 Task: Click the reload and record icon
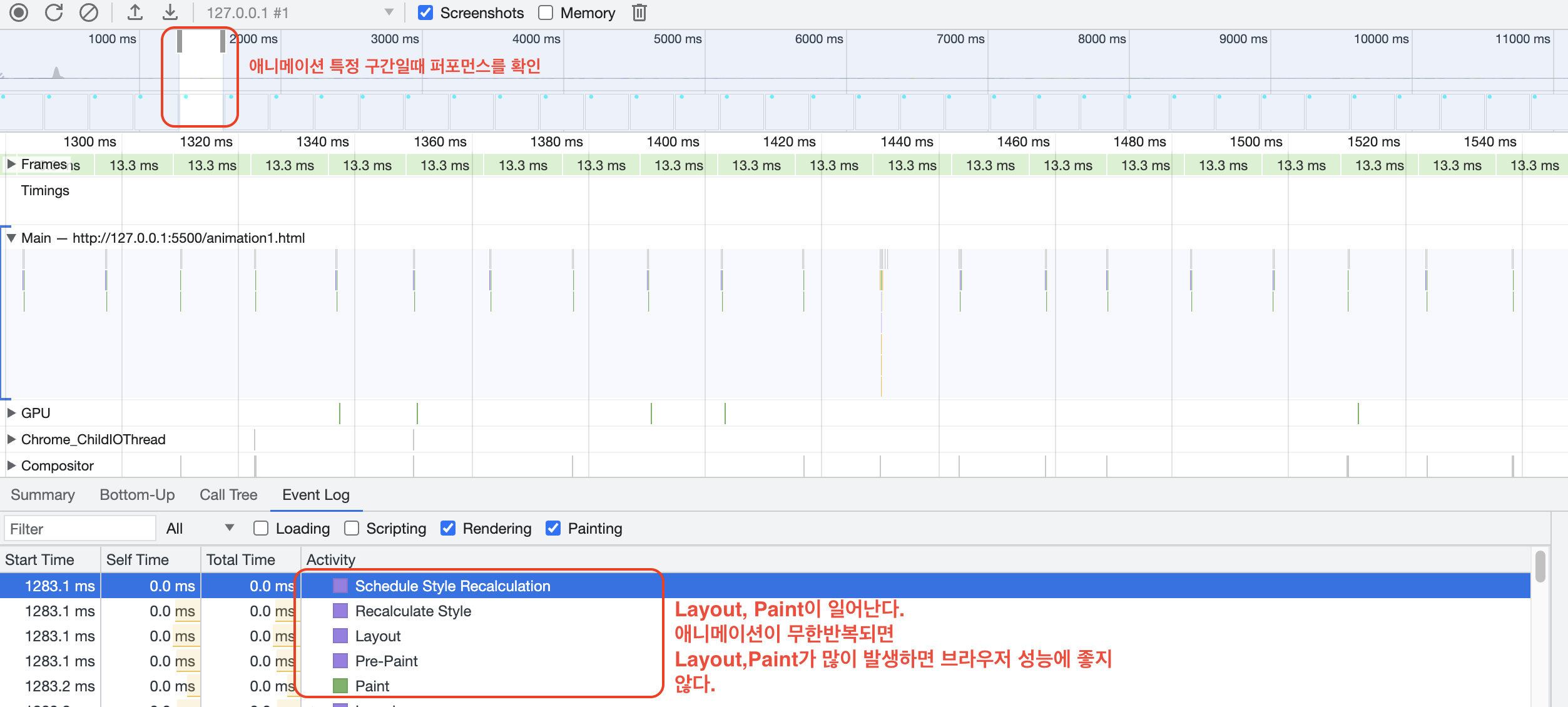(x=54, y=13)
